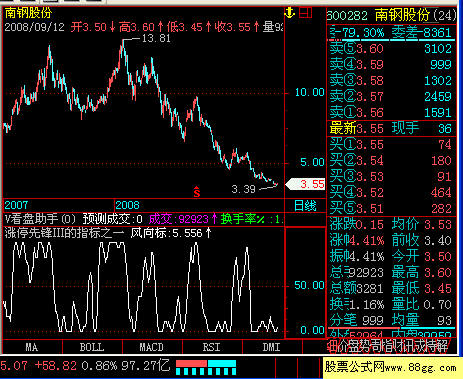Image resolution: width=463 pixels, height=379 pixels.
Task: Click the 3.39 low price label
Action: click(243, 189)
